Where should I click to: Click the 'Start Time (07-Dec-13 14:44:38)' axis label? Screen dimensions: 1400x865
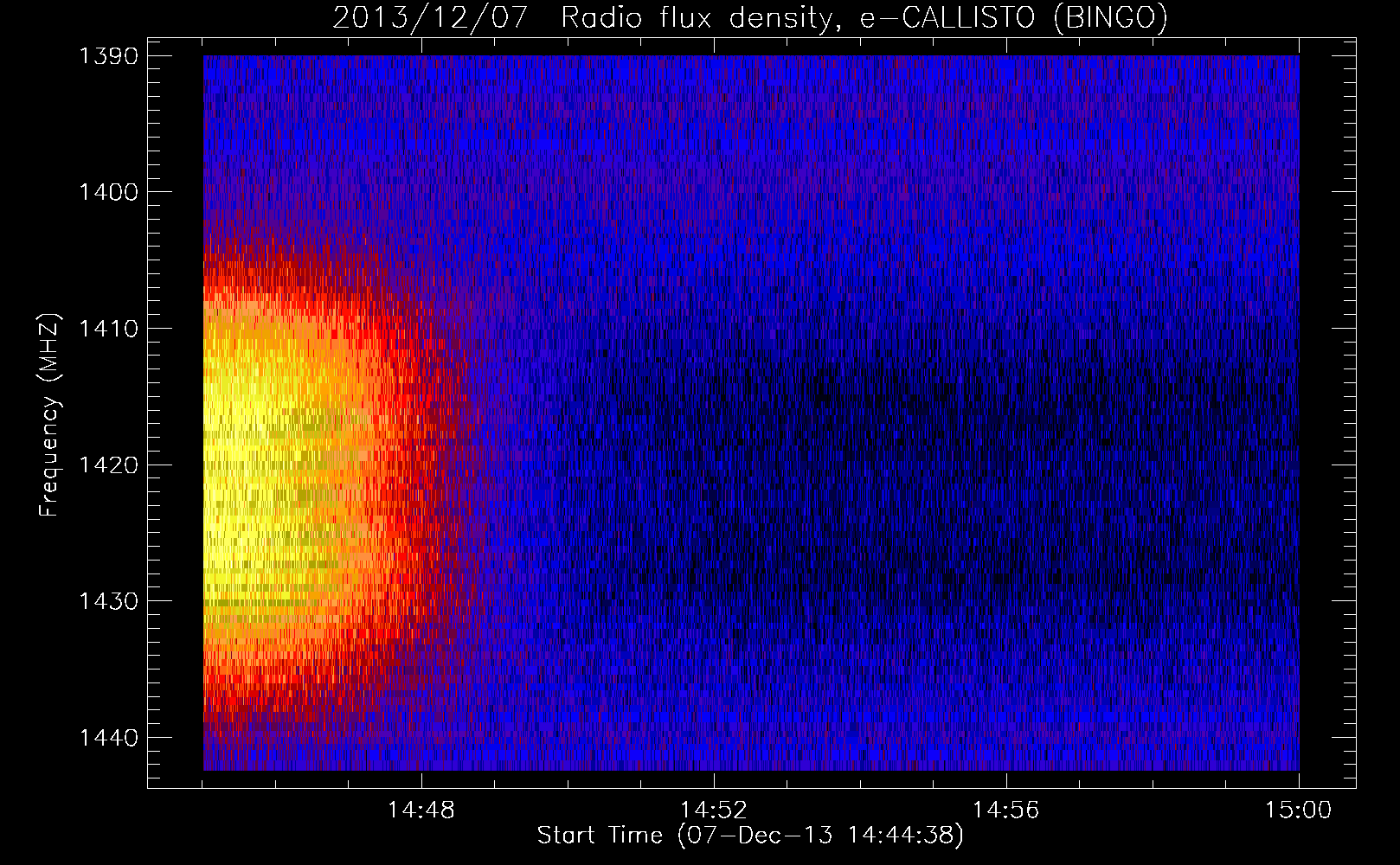(x=750, y=836)
